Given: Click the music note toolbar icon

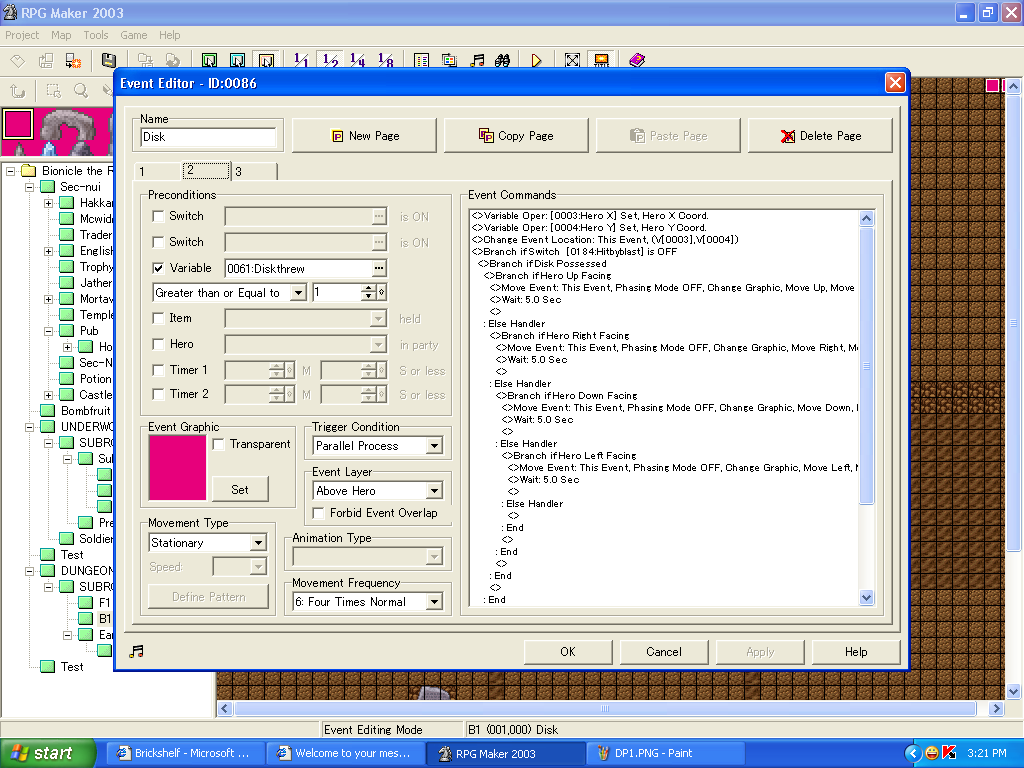Looking at the screenshot, I should (478, 61).
